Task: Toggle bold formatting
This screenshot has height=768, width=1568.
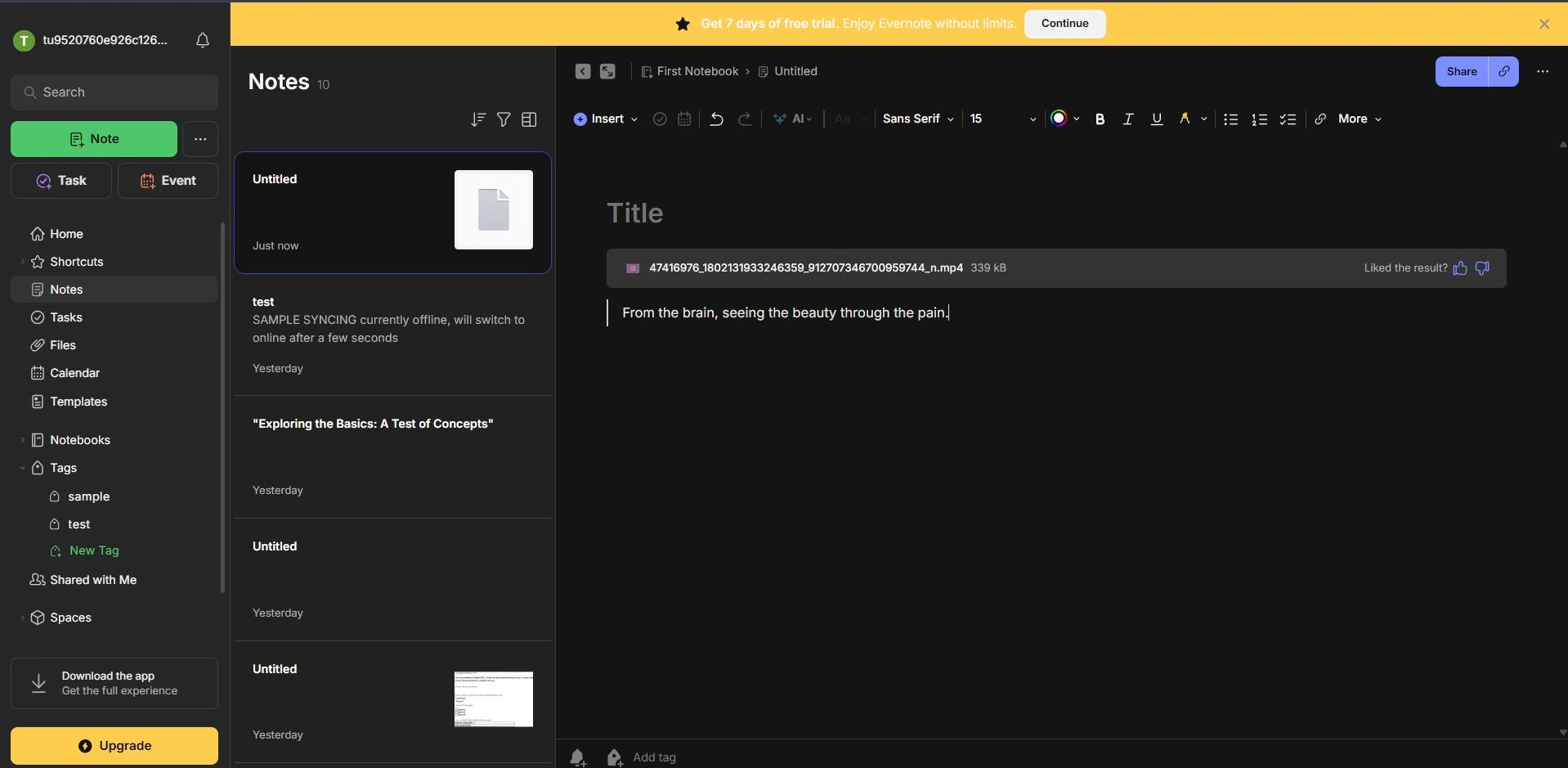Action: pyautogui.click(x=1100, y=119)
